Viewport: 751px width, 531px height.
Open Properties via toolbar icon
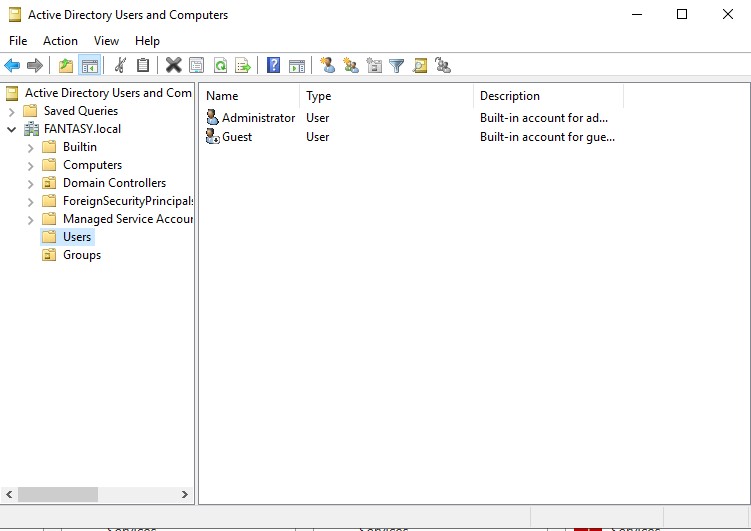click(x=196, y=65)
